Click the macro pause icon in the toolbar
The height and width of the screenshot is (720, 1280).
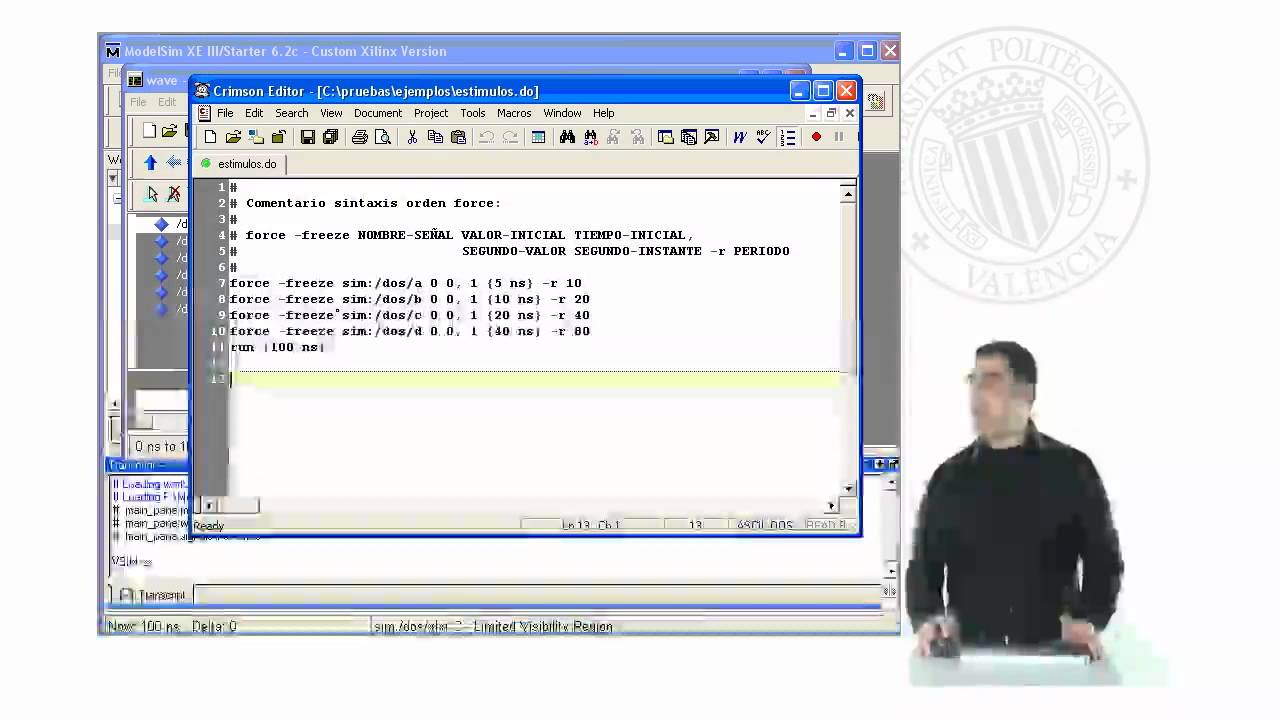point(838,137)
